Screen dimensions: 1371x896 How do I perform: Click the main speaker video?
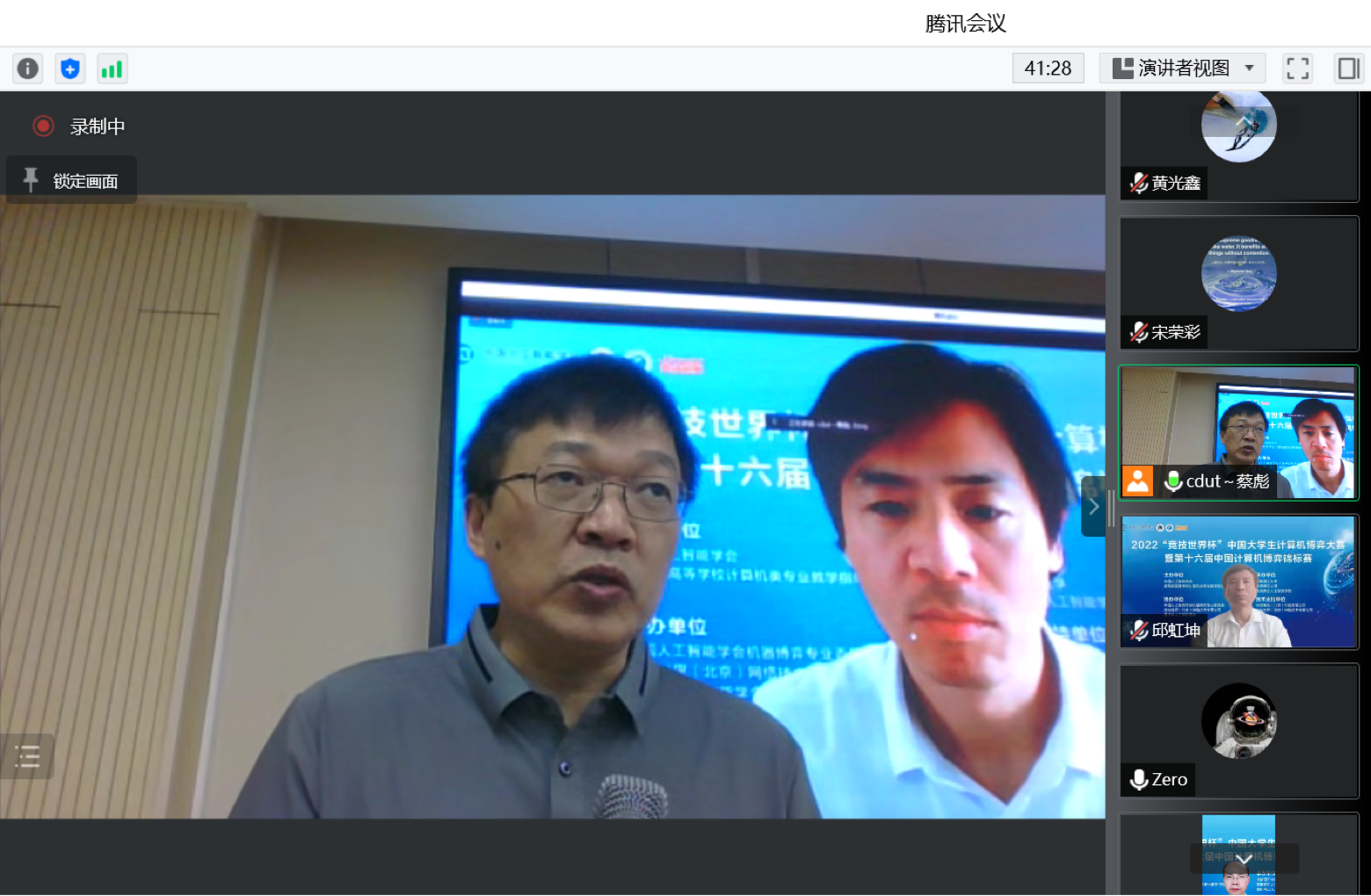(553, 507)
